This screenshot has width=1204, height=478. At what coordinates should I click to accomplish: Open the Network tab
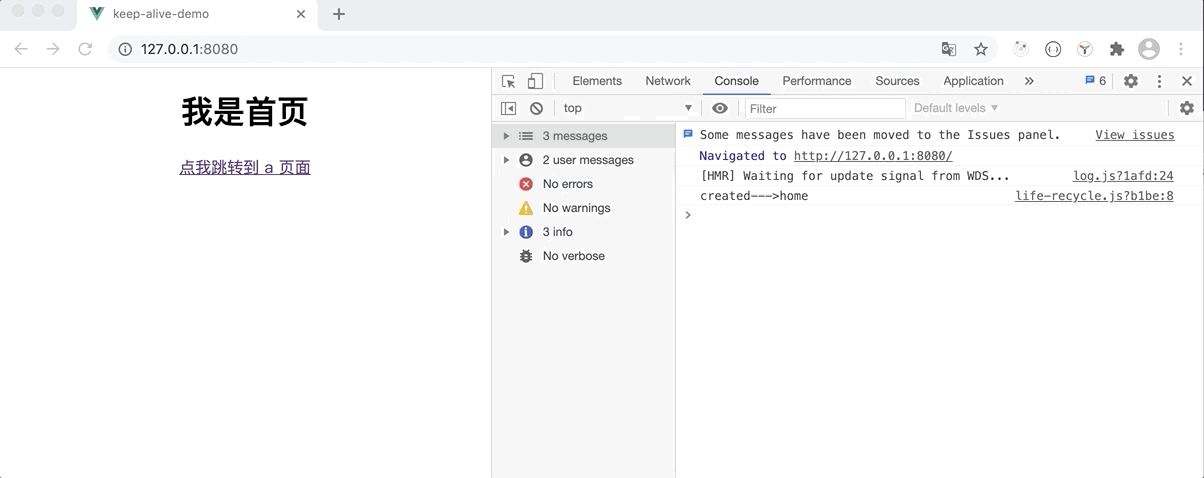pyautogui.click(x=668, y=81)
